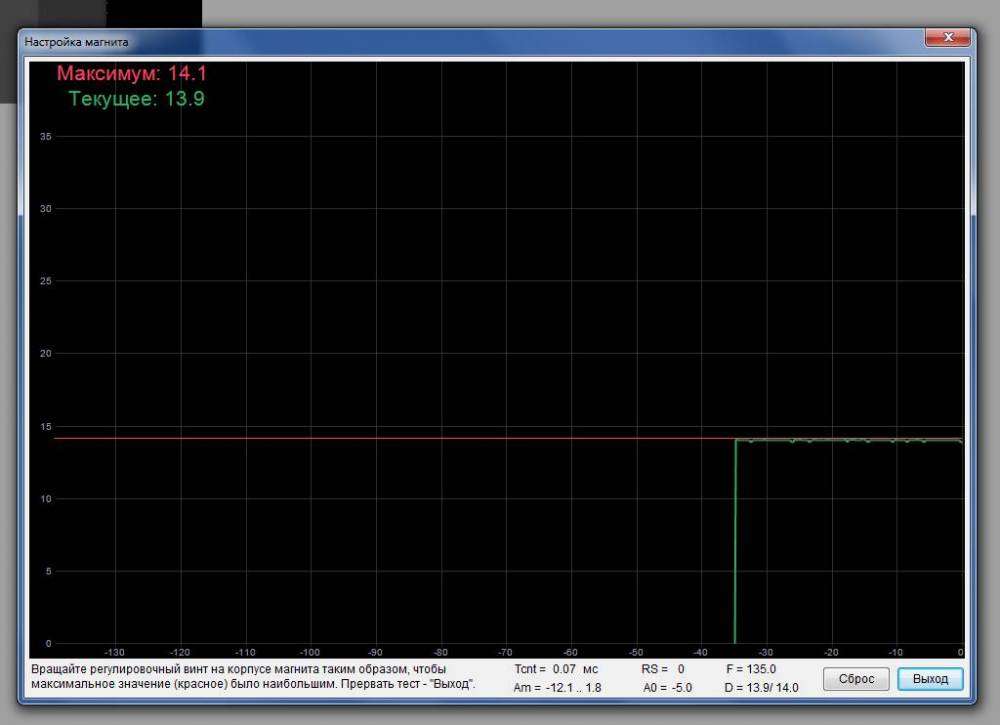Screen dimensions: 1000x725
Task: Click the -50 label on horizontal axis
Action: [x=633, y=652]
